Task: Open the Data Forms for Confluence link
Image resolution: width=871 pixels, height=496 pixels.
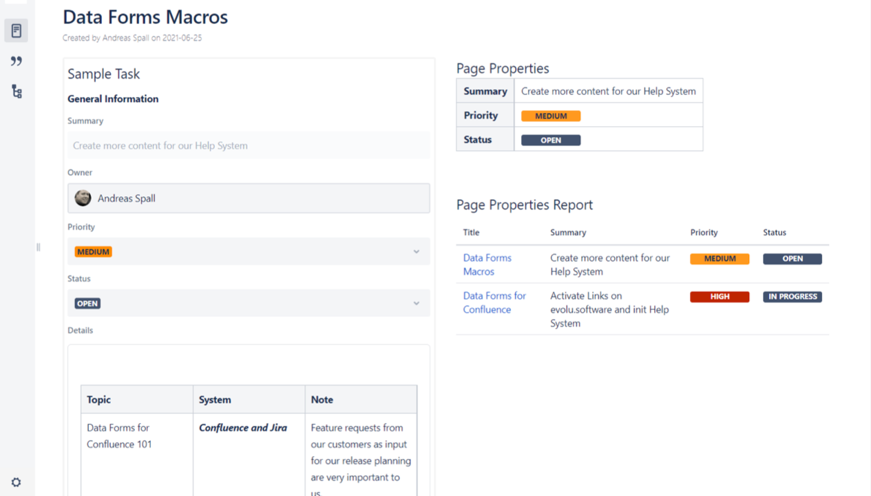Action: pyautogui.click(x=494, y=302)
